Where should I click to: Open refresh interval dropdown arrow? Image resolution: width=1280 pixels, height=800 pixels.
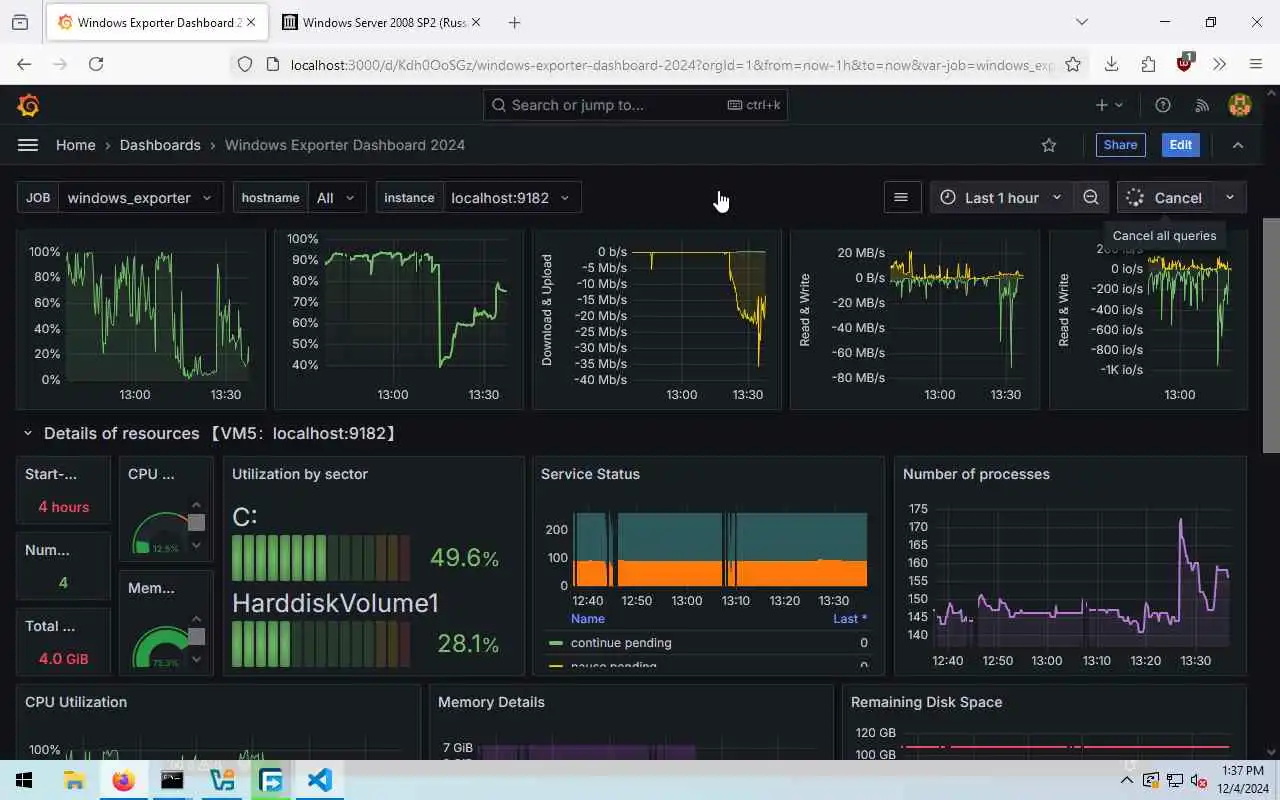click(1230, 197)
